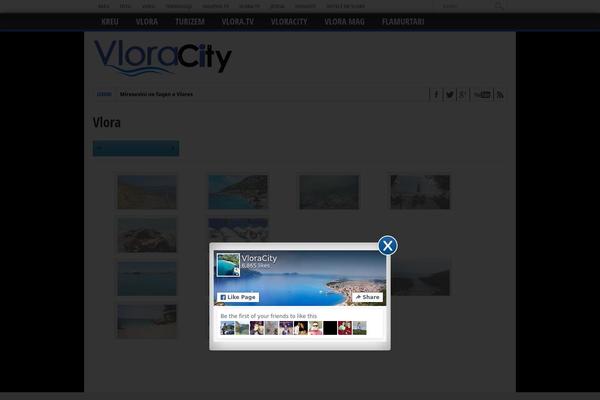Open the VLORA.TV menu item
Viewport: 600px width, 400px height.
(238, 21)
